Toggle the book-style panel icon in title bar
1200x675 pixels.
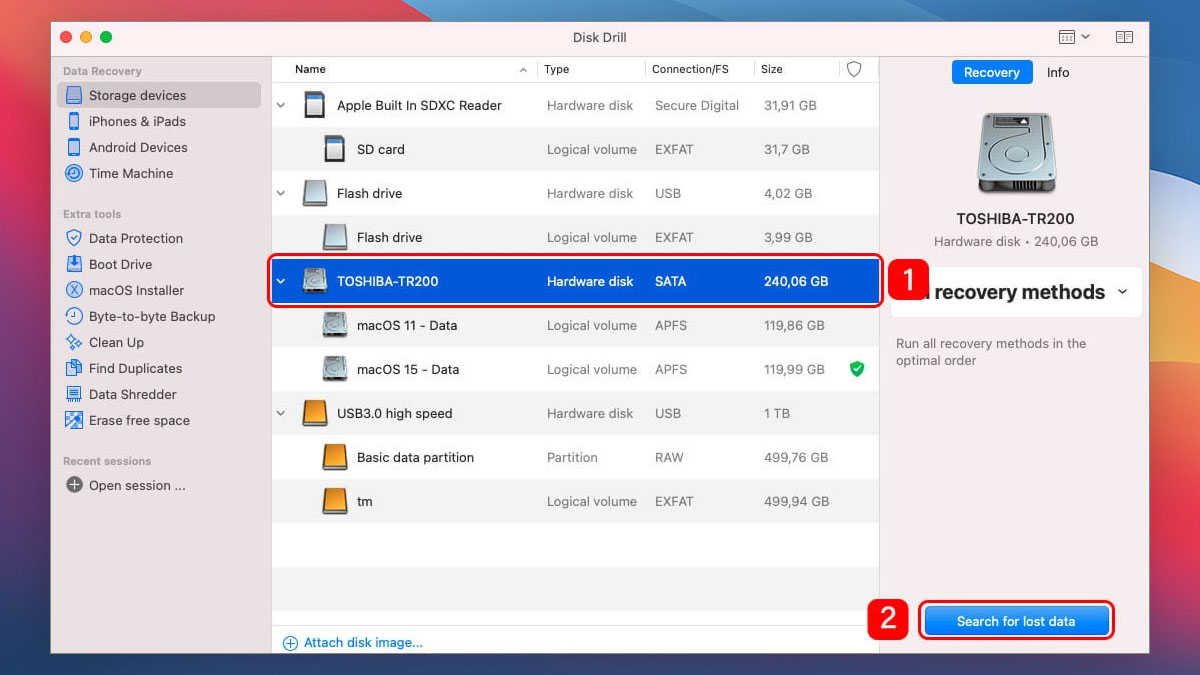(1124, 37)
